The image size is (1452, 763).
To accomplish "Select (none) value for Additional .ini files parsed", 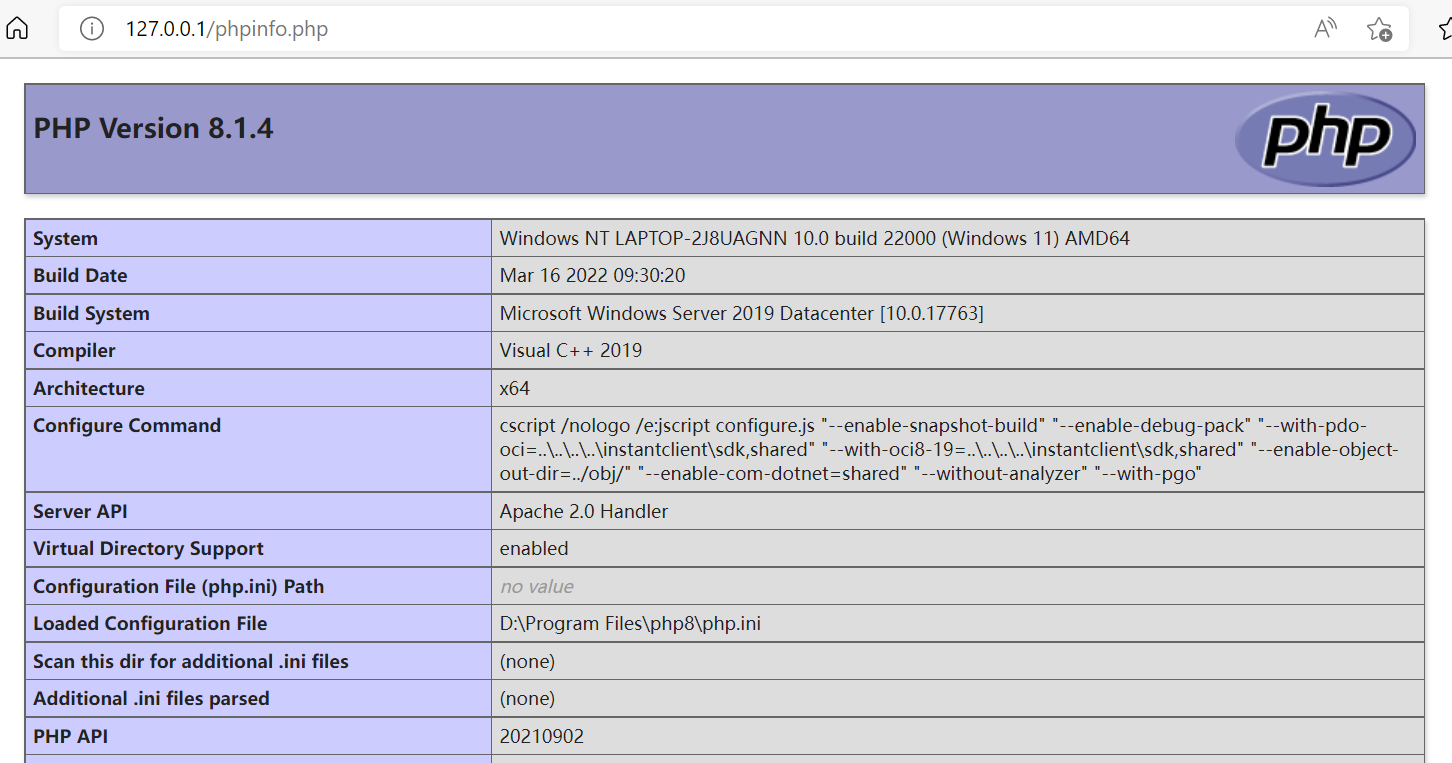I will tap(527, 698).
